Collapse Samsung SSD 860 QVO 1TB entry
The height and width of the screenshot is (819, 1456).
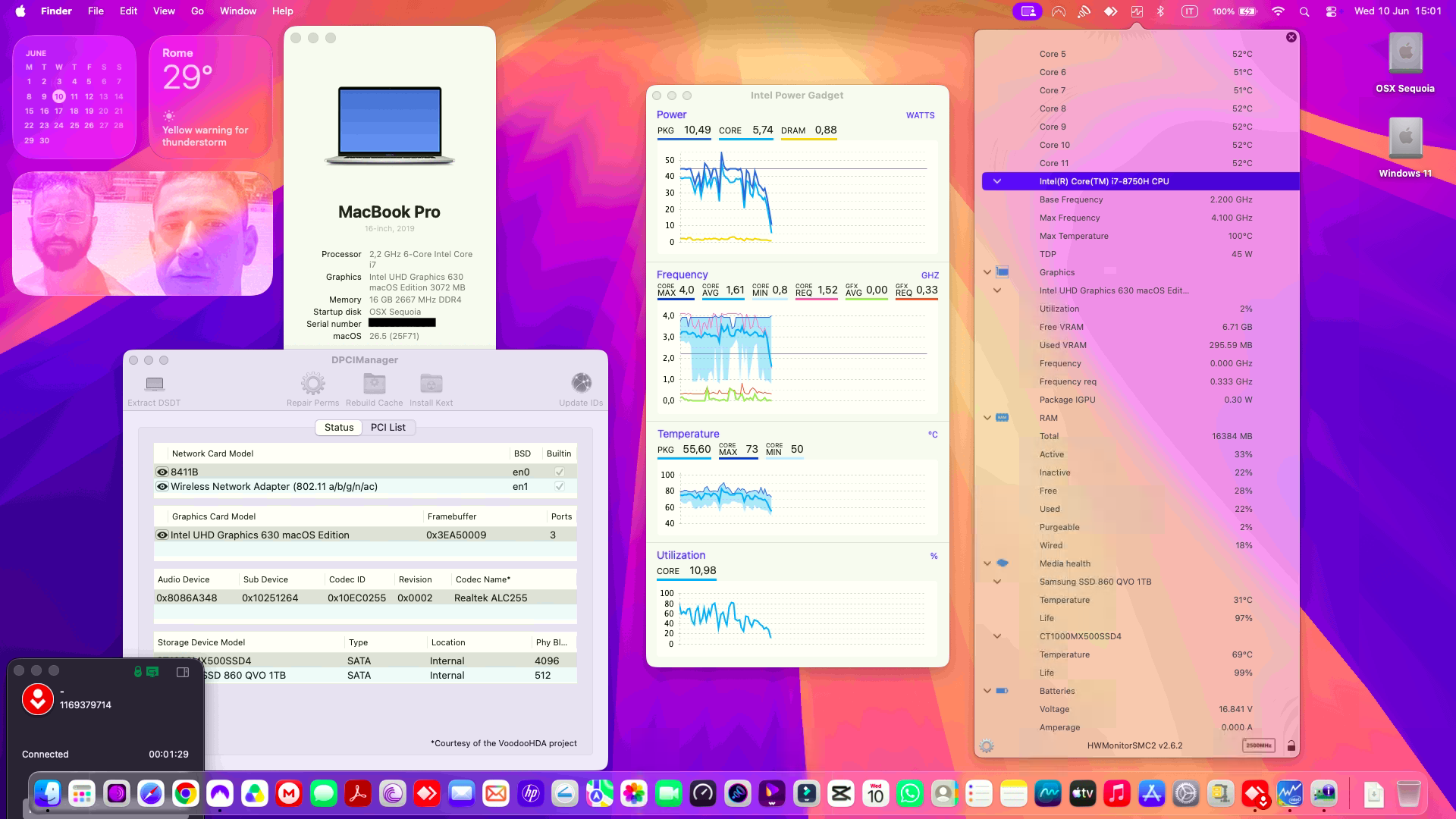click(x=997, y=582)
